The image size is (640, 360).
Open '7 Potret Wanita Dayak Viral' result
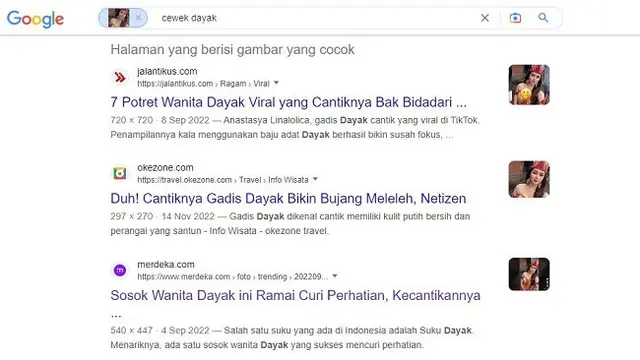coord(288,102)
